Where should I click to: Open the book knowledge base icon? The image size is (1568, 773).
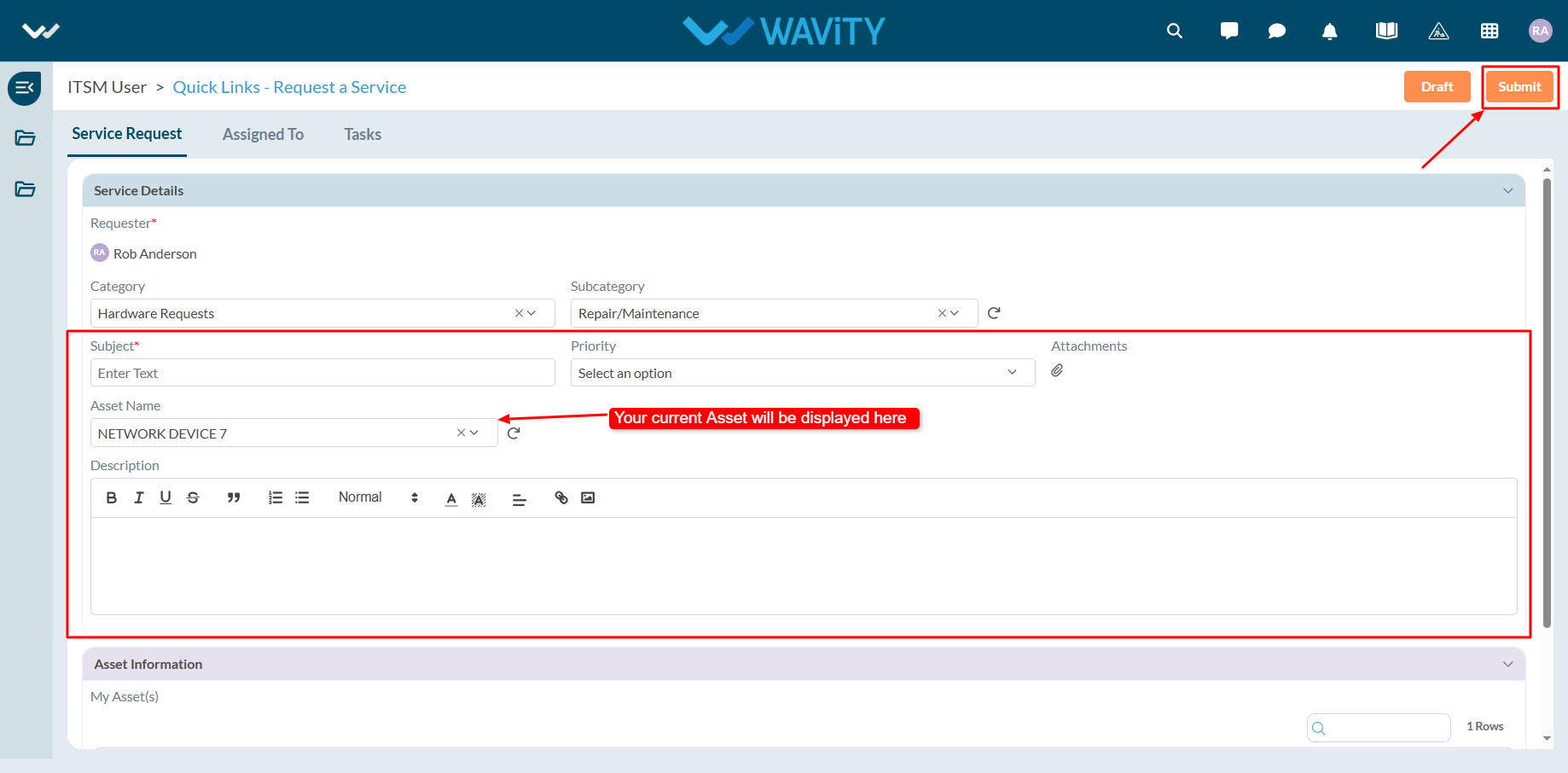(1387, 31)
